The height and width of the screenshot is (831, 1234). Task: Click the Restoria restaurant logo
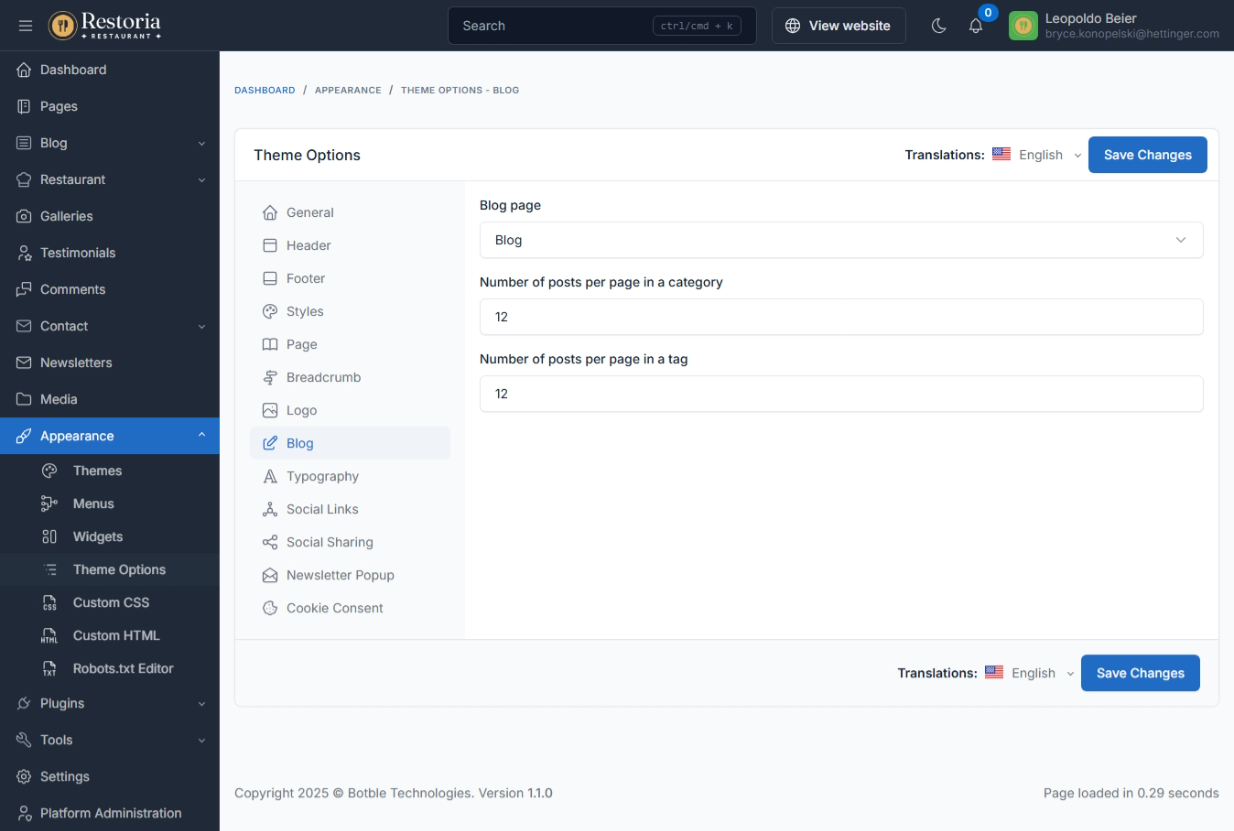[105, 25]
